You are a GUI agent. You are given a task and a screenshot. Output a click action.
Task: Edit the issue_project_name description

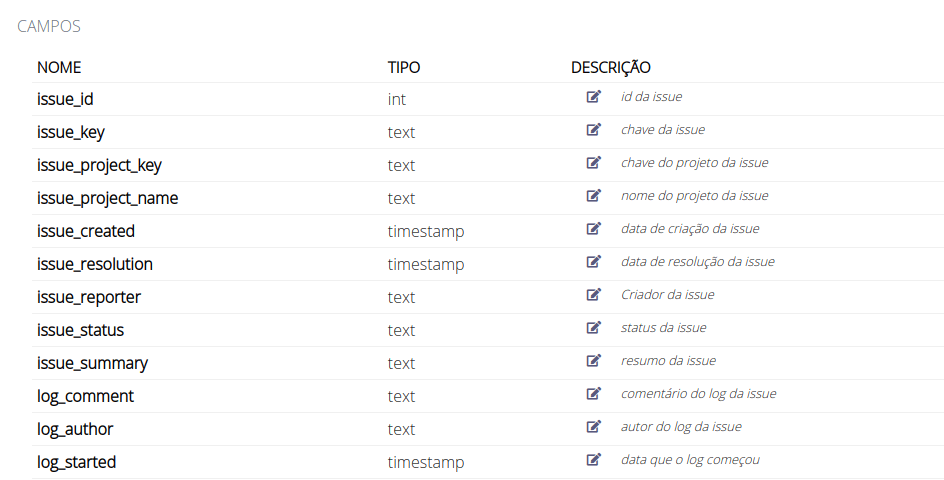click(594, 196)
